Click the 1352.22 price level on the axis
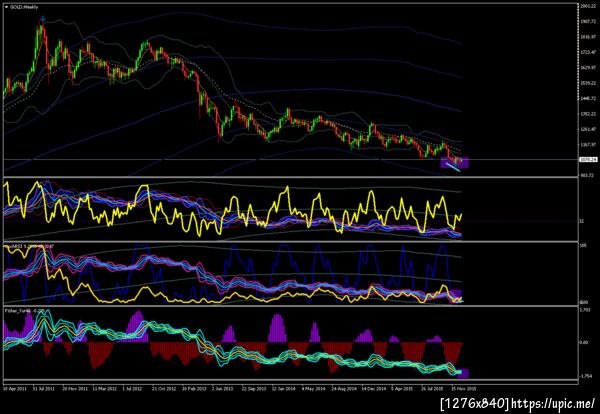This screenshot has width=600, height=414. click(589, 114)
